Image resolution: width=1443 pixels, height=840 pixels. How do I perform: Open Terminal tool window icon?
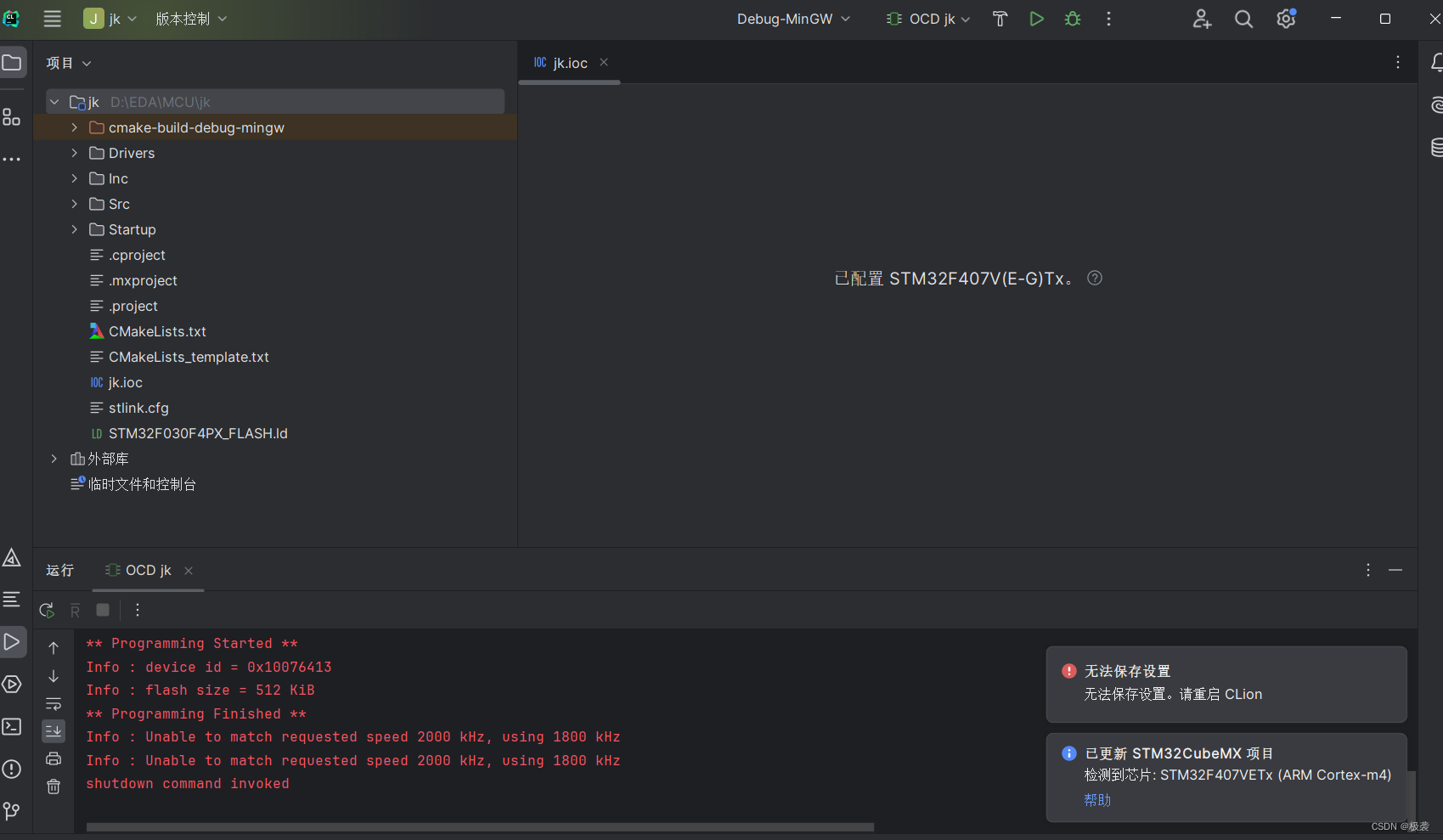[12, 726]
